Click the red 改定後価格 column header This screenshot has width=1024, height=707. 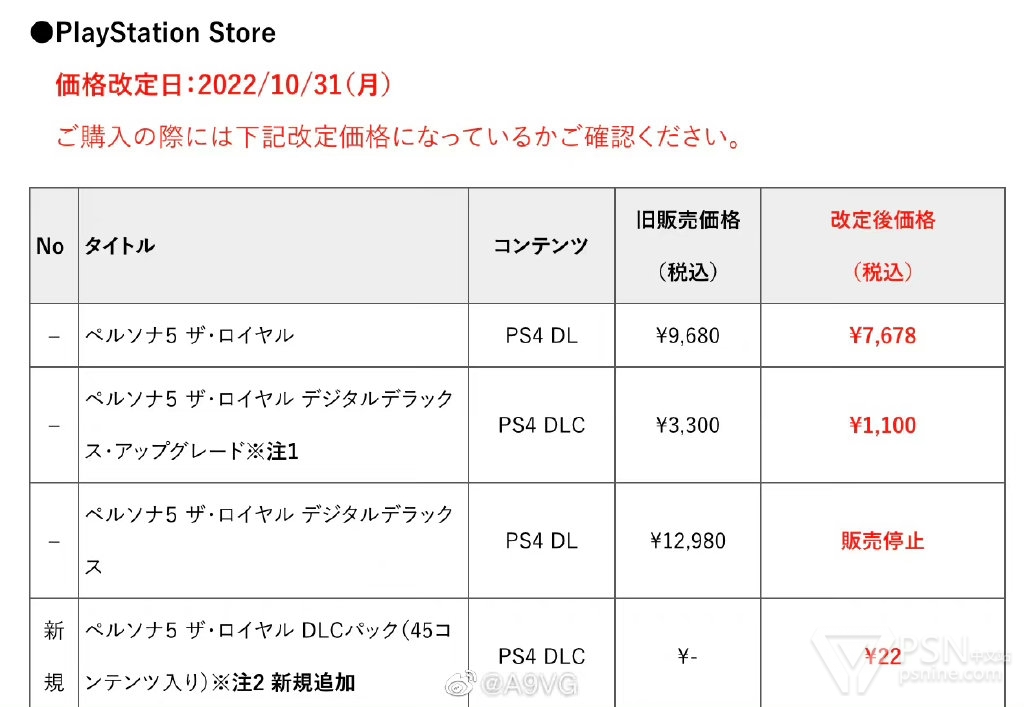point(883,221)
